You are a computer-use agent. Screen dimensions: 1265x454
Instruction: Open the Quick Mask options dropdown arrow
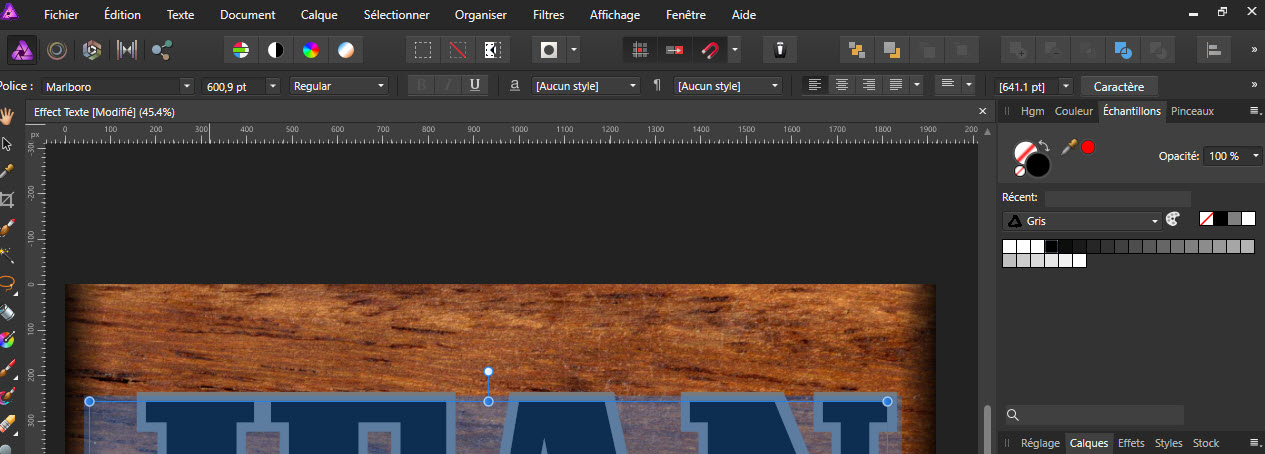pos(574,49)
